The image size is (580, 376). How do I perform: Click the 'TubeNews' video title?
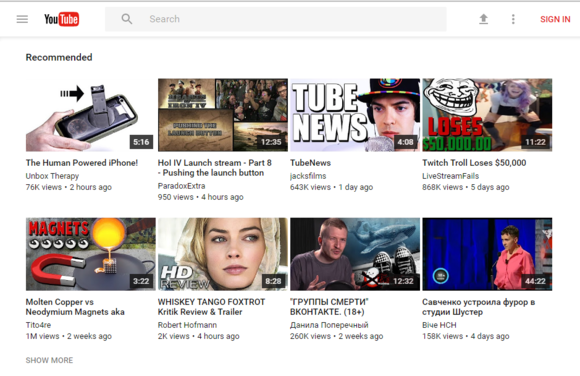(310, 163)
